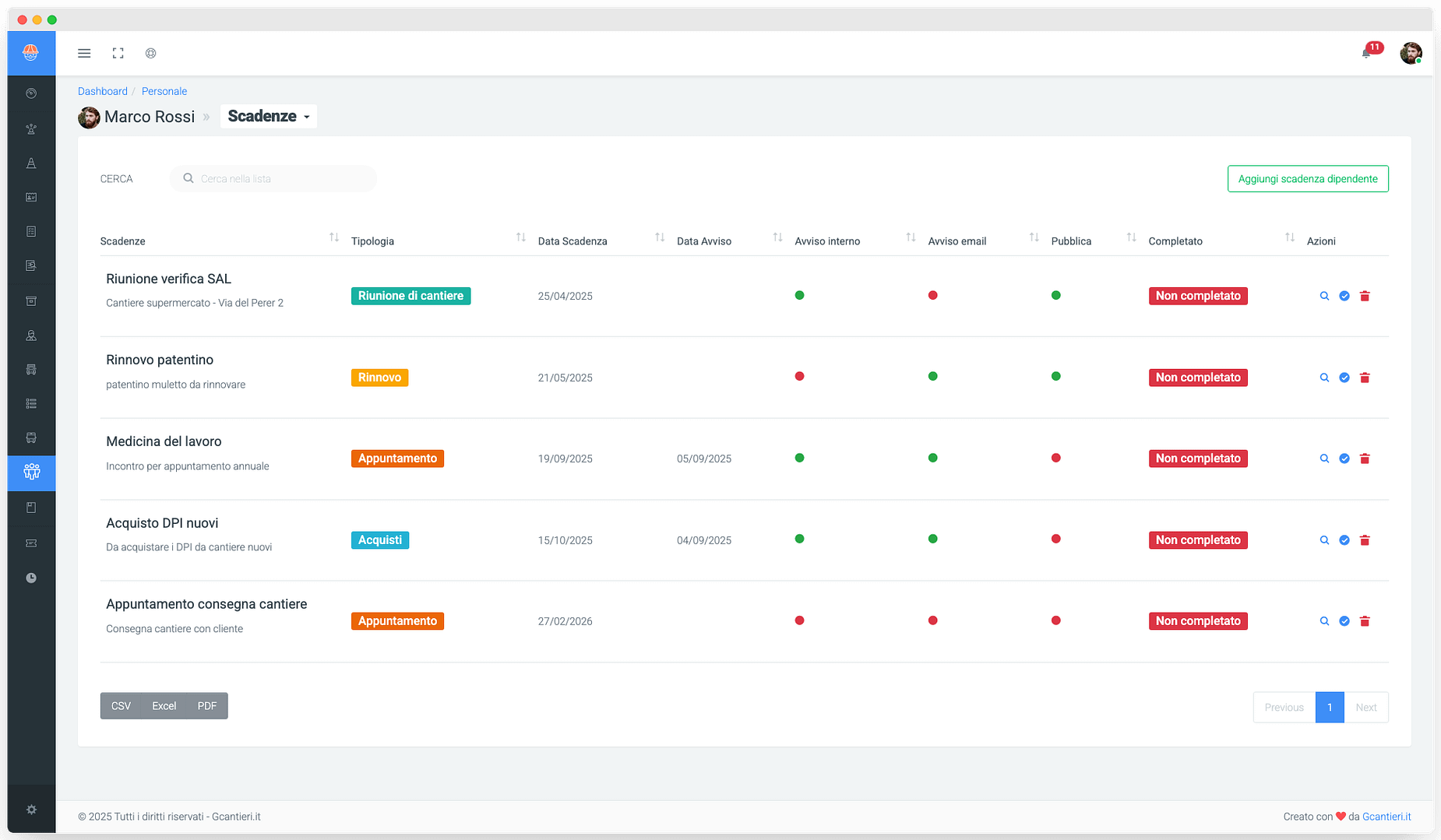Screen dimensions: 1441x840
Task: Select page 1 in pagination
Action: coord(1330,707)
